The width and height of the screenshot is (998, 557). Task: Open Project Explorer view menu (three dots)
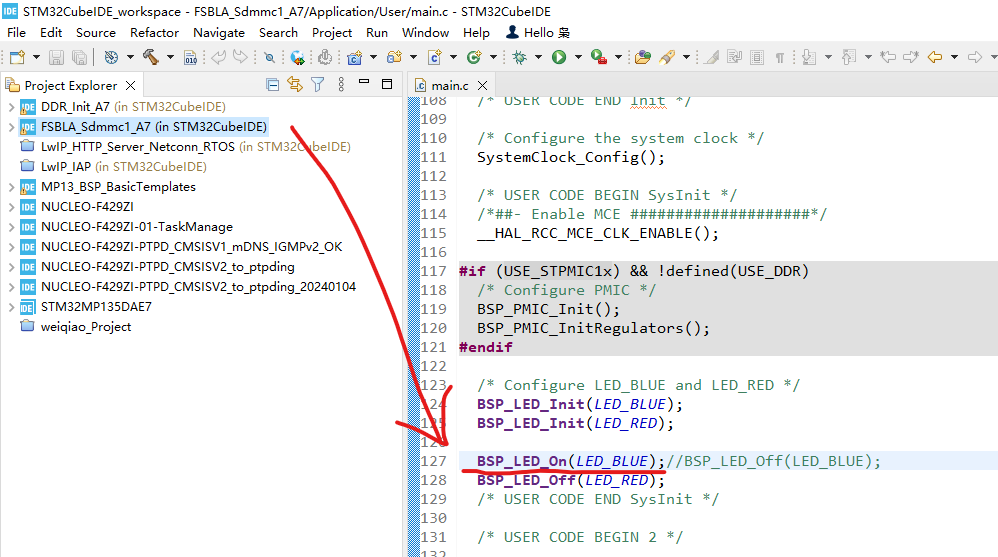point(341,85)
